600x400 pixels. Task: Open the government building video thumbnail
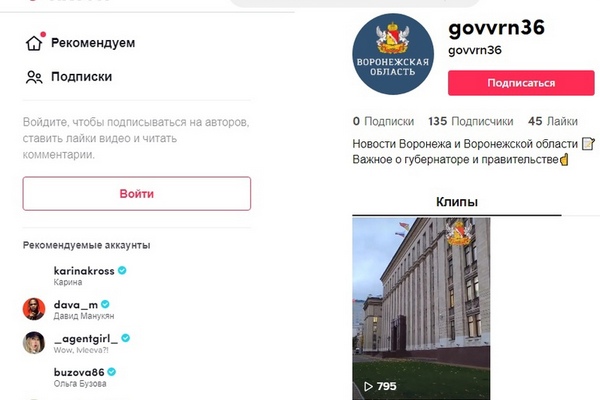[421, 309]
